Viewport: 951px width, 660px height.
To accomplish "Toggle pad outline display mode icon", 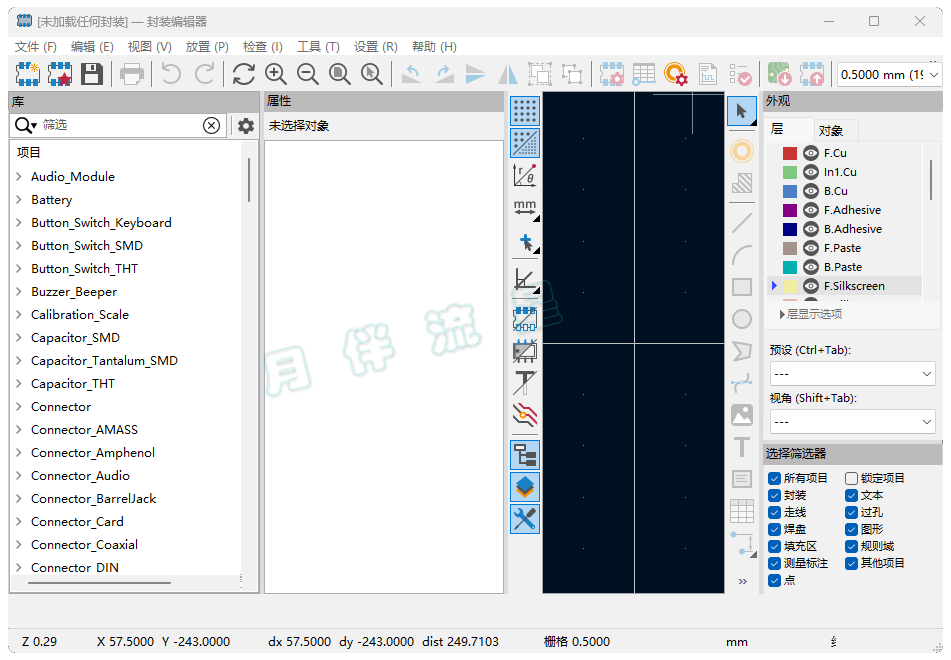I will tap(525, 318).
